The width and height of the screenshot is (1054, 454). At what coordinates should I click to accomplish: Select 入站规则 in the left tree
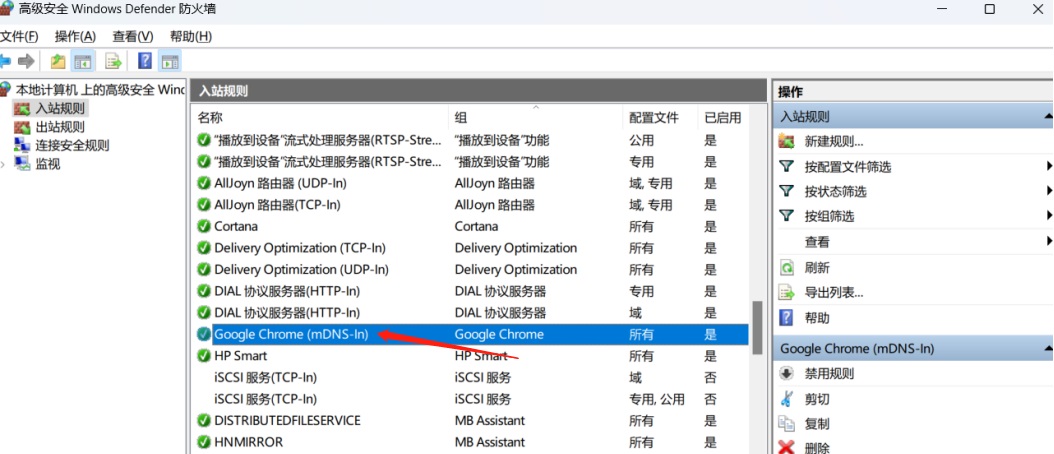coord(60,108)
